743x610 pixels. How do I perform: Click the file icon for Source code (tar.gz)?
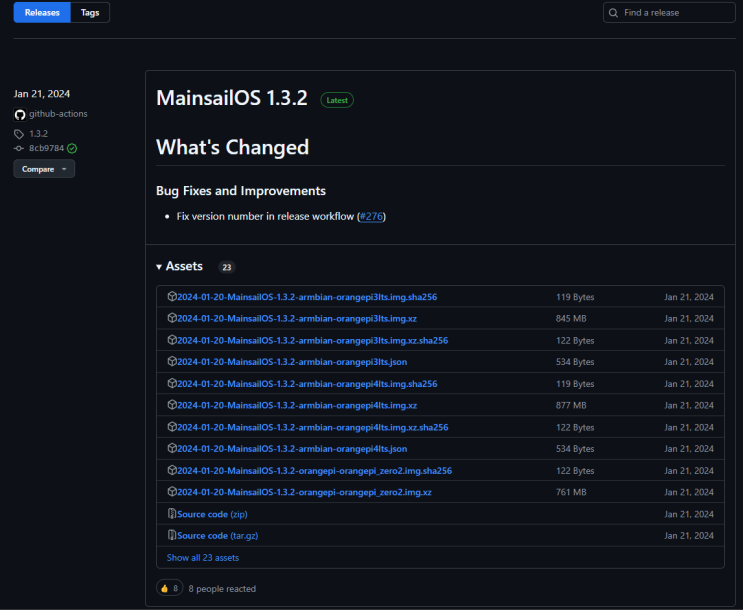click(172, 535)
